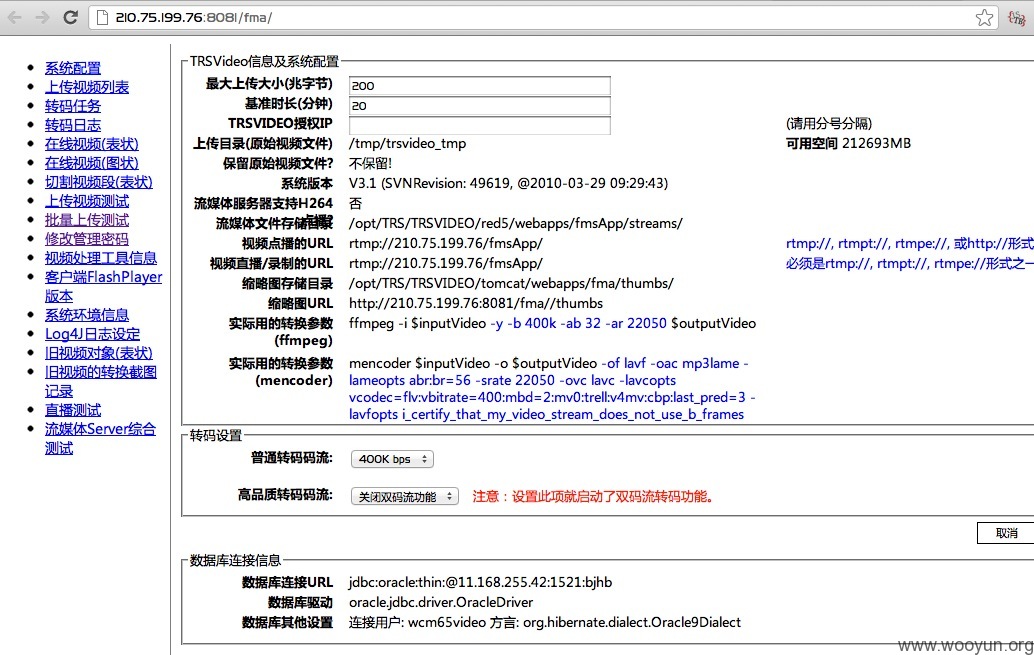
Task: Click the page icon in address bar
Action: click(x=102, y=18)
